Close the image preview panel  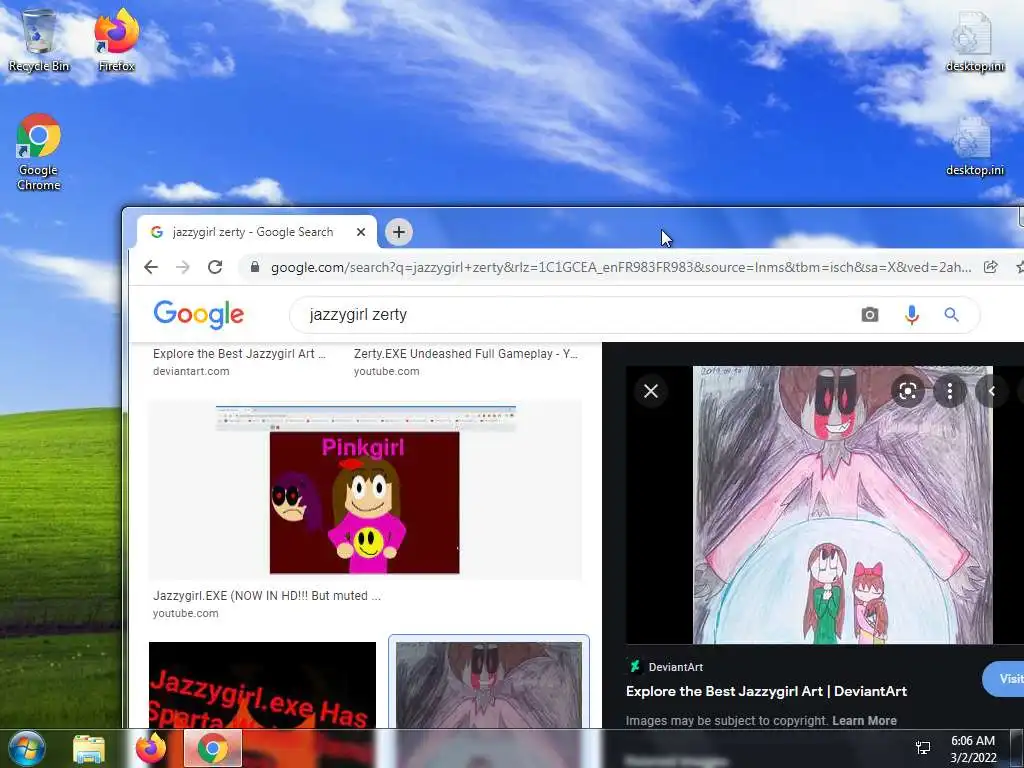coord(650,391)
